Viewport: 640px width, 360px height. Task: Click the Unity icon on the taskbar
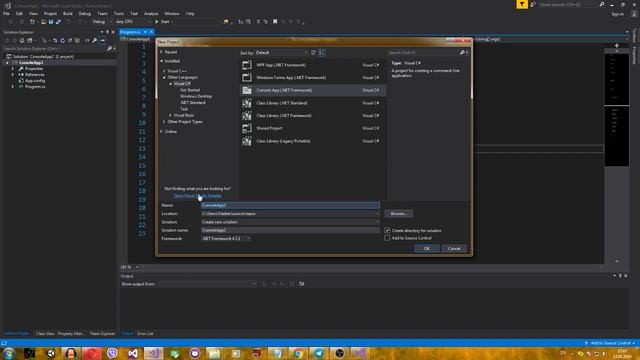pyautogui.click(x=51, y=353)
